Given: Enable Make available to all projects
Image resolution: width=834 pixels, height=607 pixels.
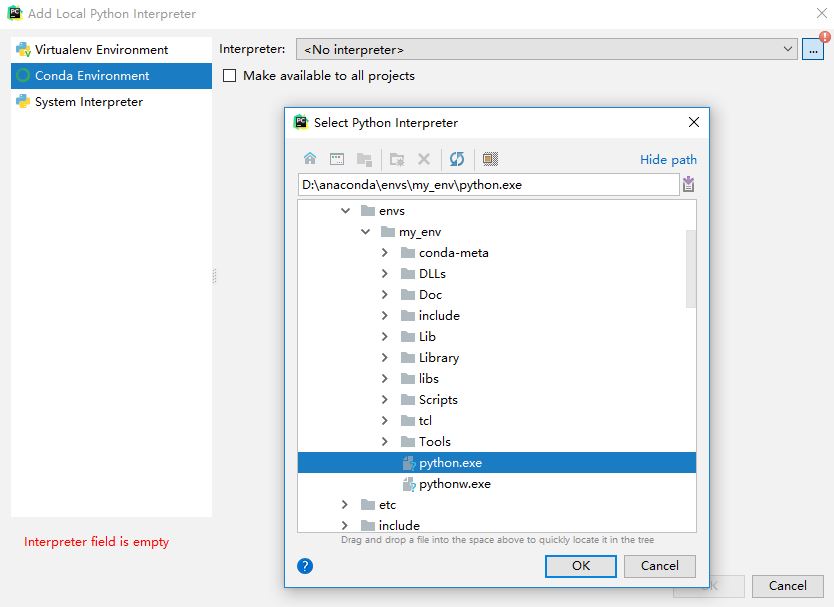Looking at the screenshot, I should point(229,76).
